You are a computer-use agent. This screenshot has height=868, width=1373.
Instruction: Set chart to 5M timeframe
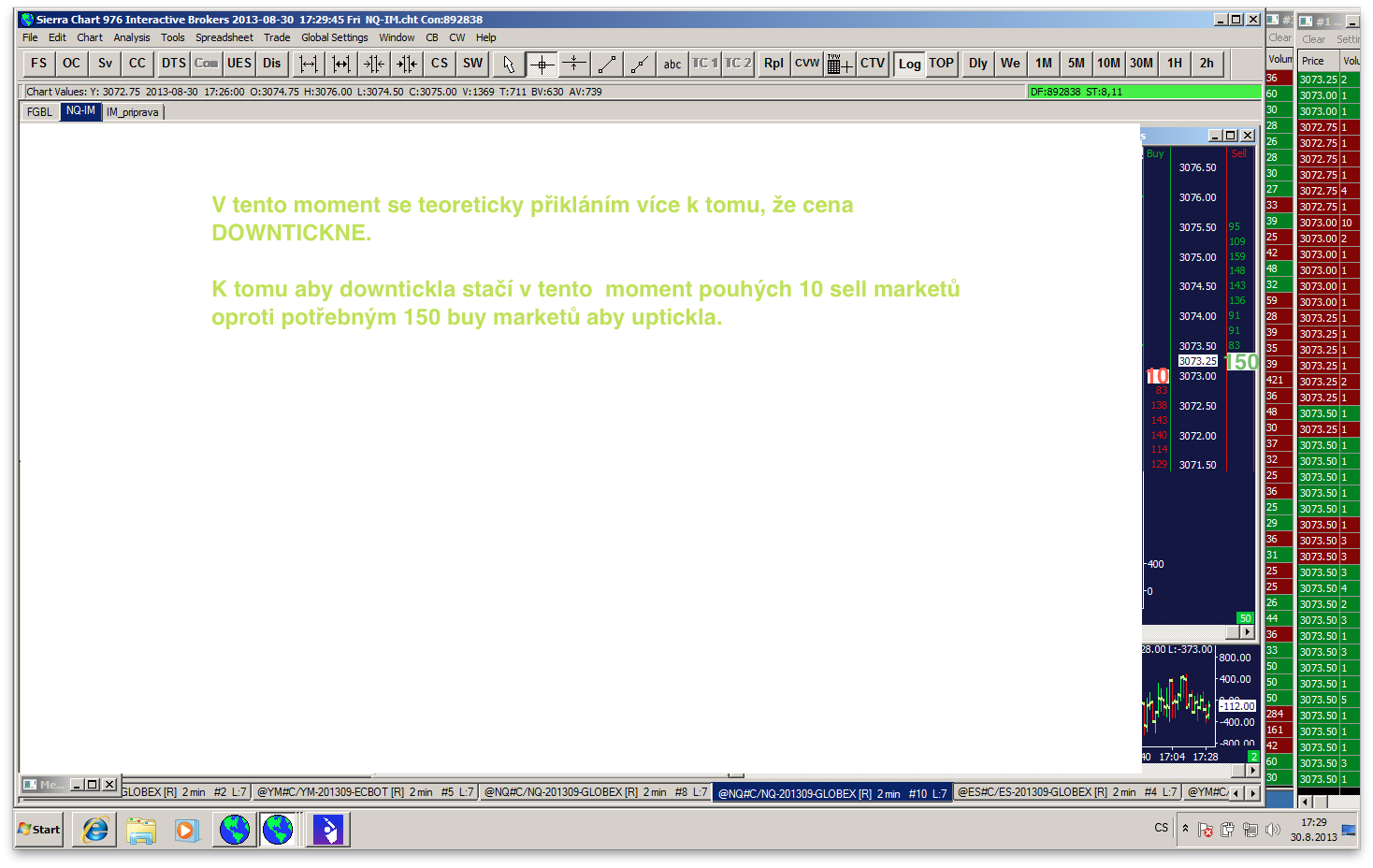click(1077, 64)
